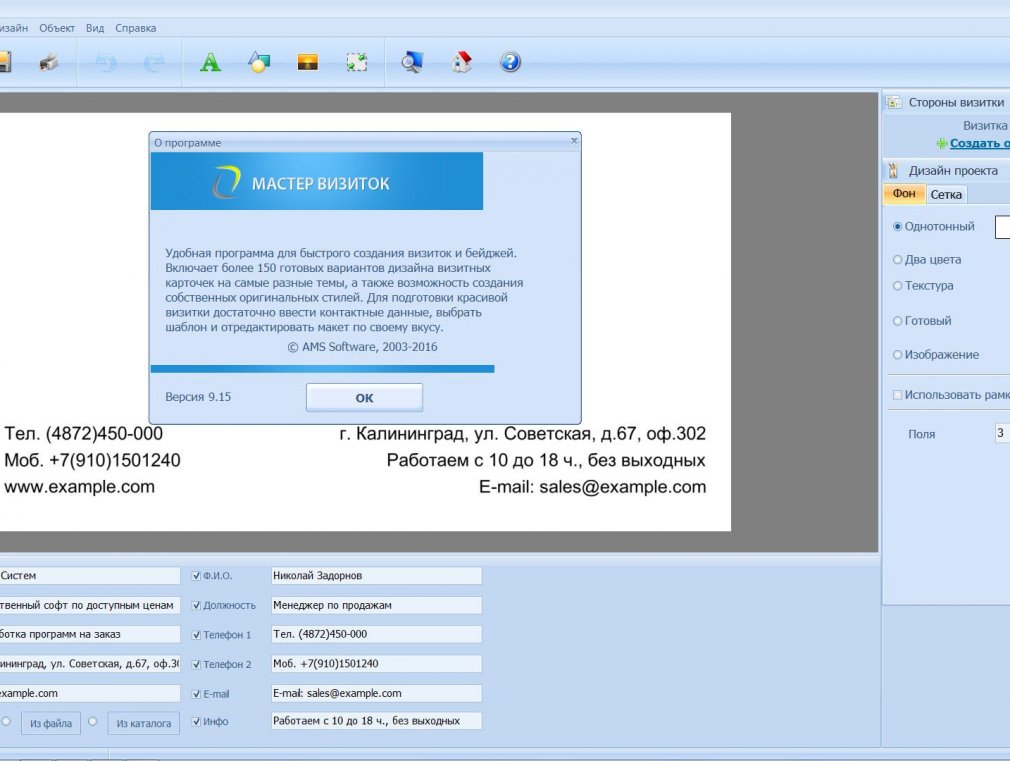Click the green dashed selection frame icon
The image size is (1010, 761).
tap(357, 63)
